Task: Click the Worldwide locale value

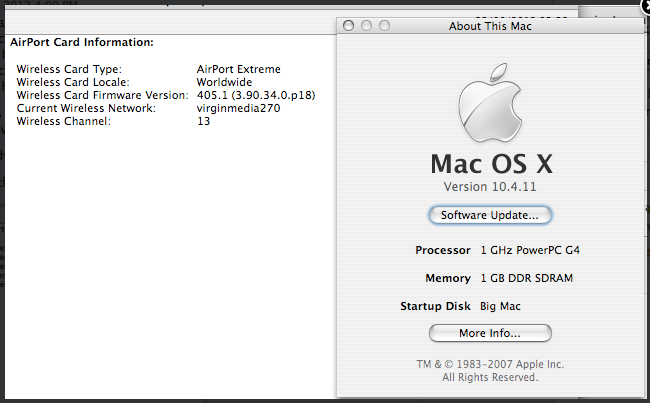Action: 224,82
